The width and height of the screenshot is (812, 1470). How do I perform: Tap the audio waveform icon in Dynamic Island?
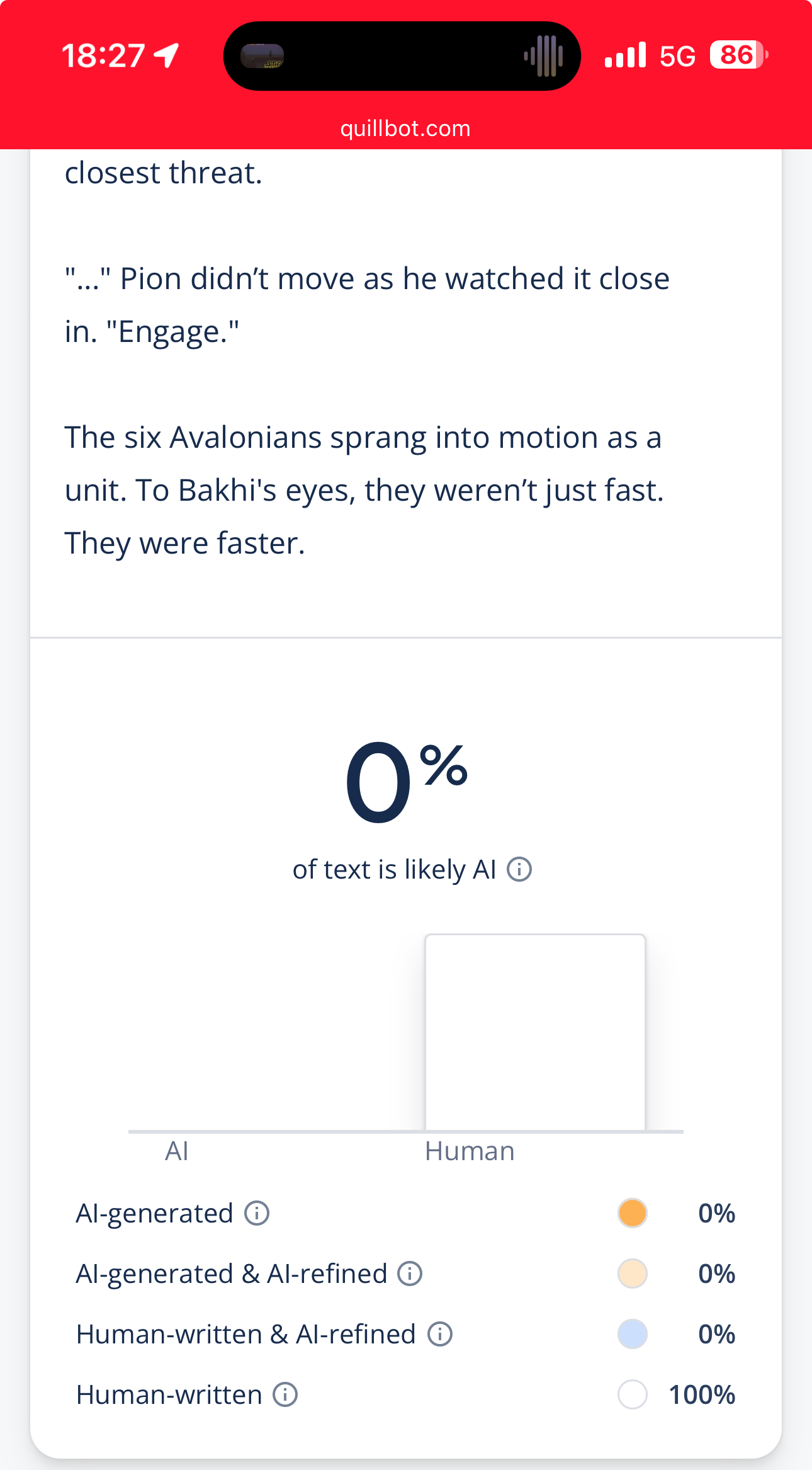544,56
